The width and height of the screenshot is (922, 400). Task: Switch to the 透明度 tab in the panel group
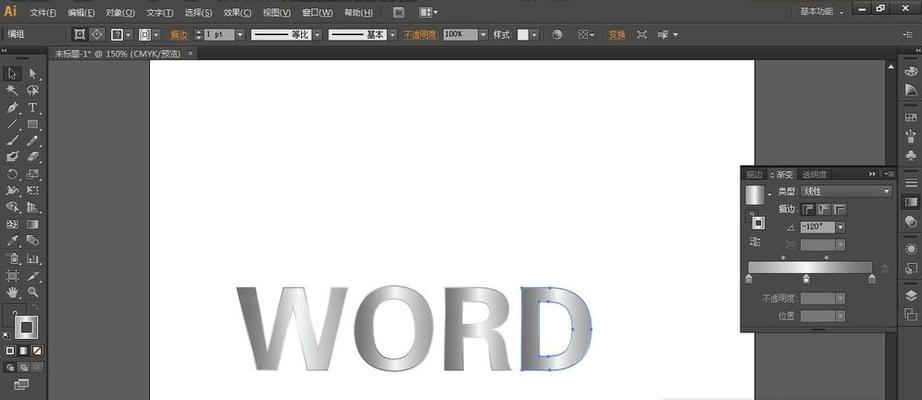814,174
